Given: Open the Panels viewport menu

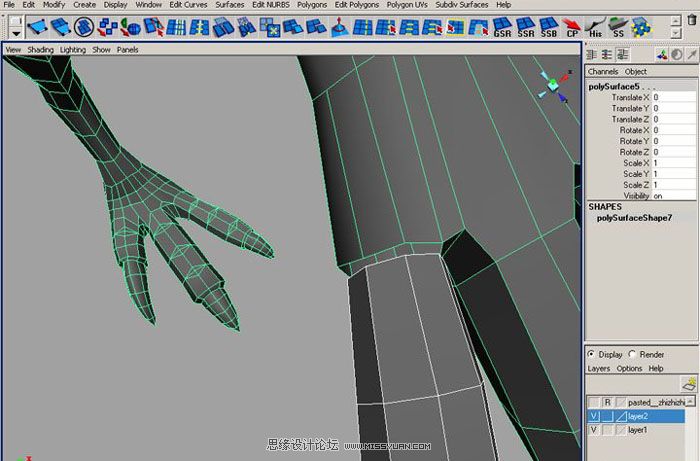Looking at the screenshot, I should (127, 49).
